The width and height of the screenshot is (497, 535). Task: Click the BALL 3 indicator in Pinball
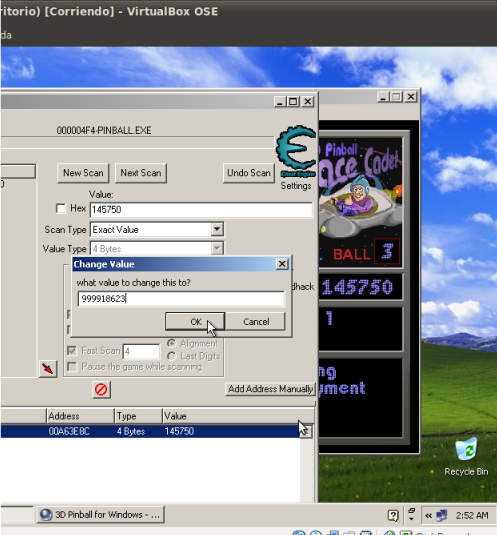[x=366, y=253]
